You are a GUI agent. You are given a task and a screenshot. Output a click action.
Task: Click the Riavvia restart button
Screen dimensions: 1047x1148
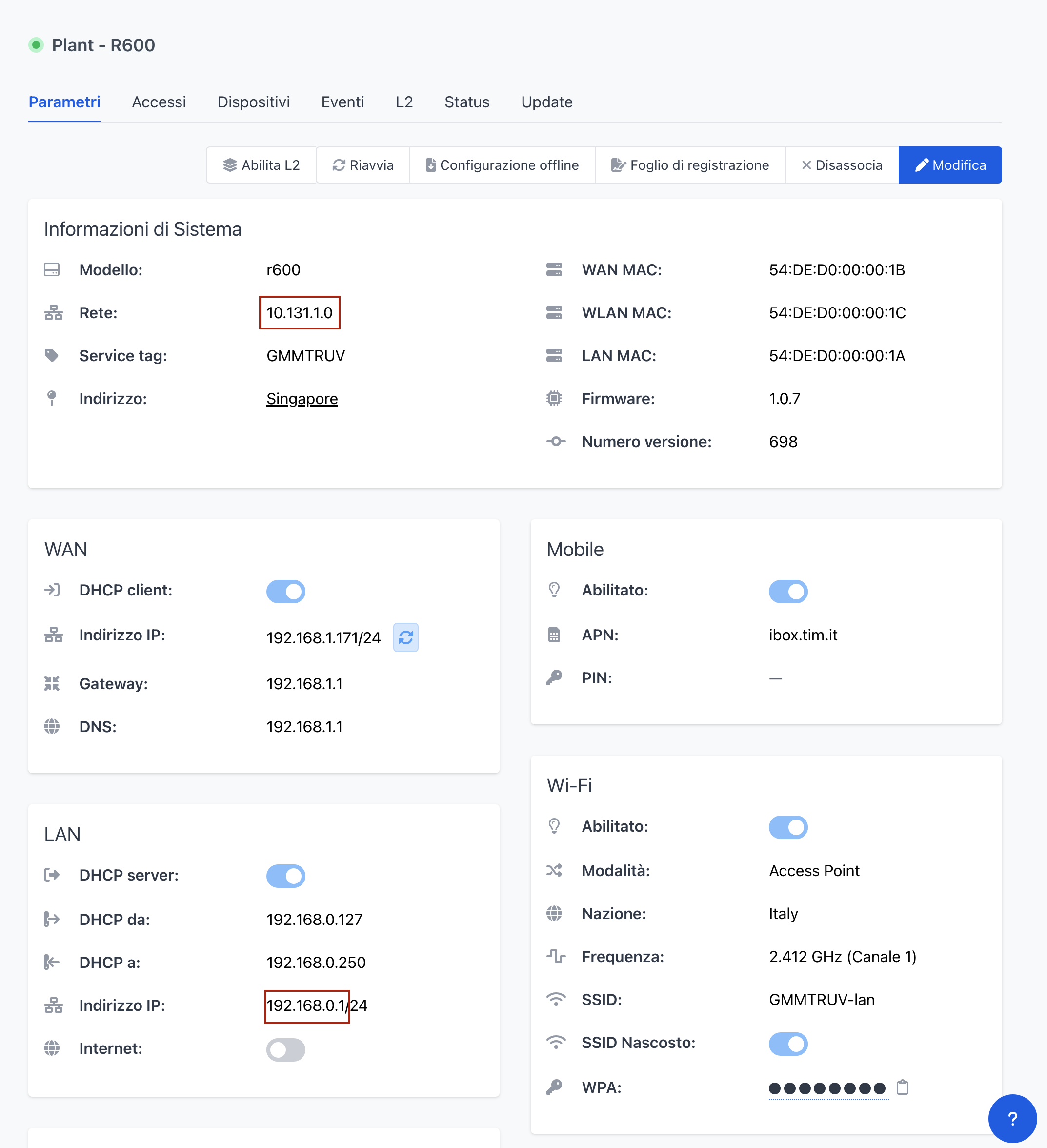[x=362, y=165]
